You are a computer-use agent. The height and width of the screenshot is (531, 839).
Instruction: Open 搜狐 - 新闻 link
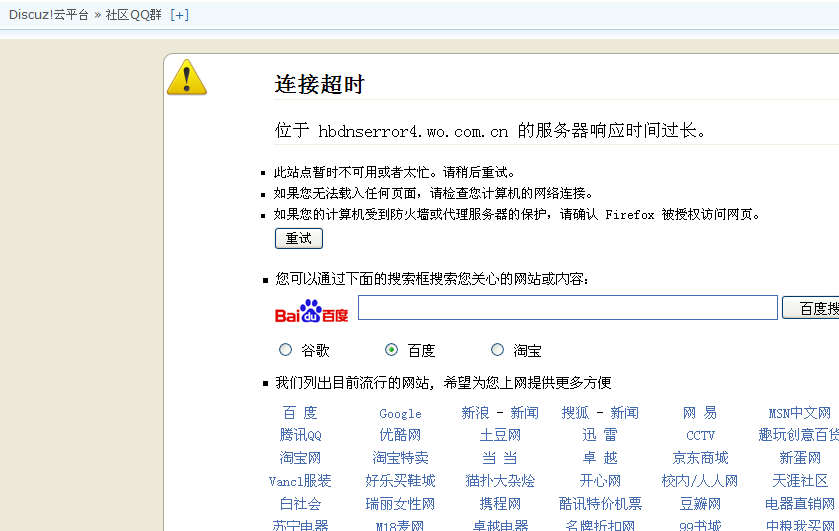(x=600, y=413)
